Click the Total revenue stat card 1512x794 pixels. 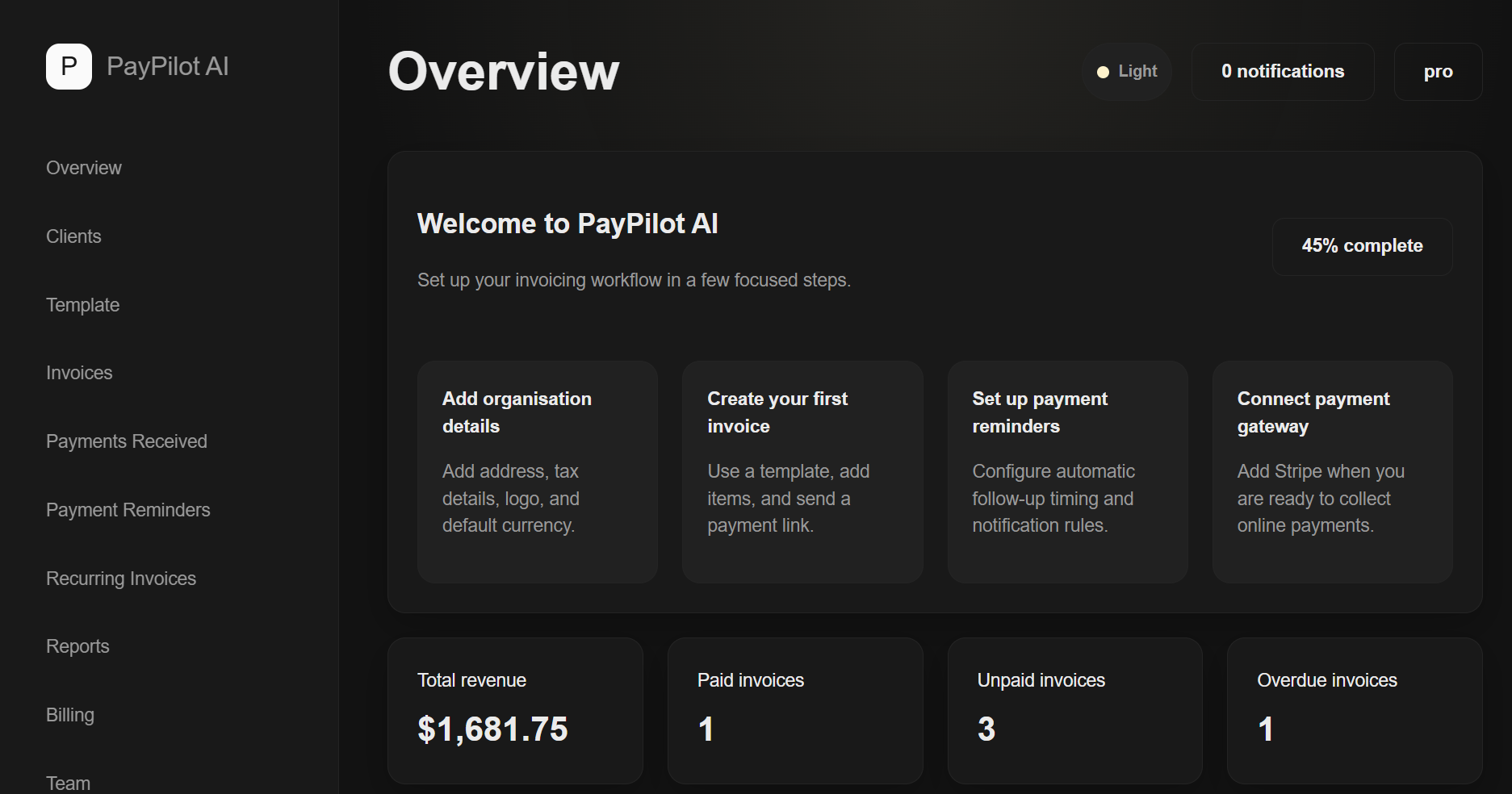(x=515, y=711)
